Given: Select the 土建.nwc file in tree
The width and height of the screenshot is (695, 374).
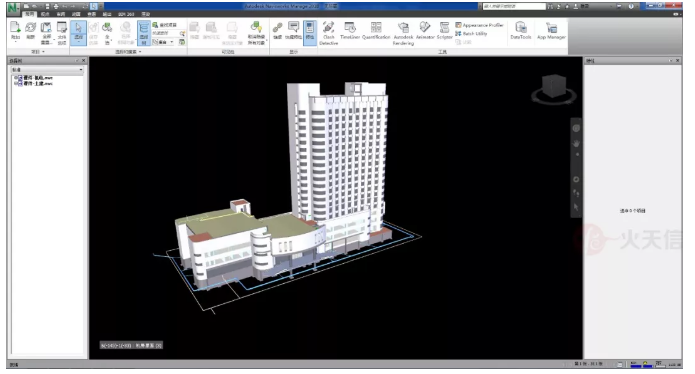Looking at the screenshot, I should pyautogui.click(x=38, y=83).
